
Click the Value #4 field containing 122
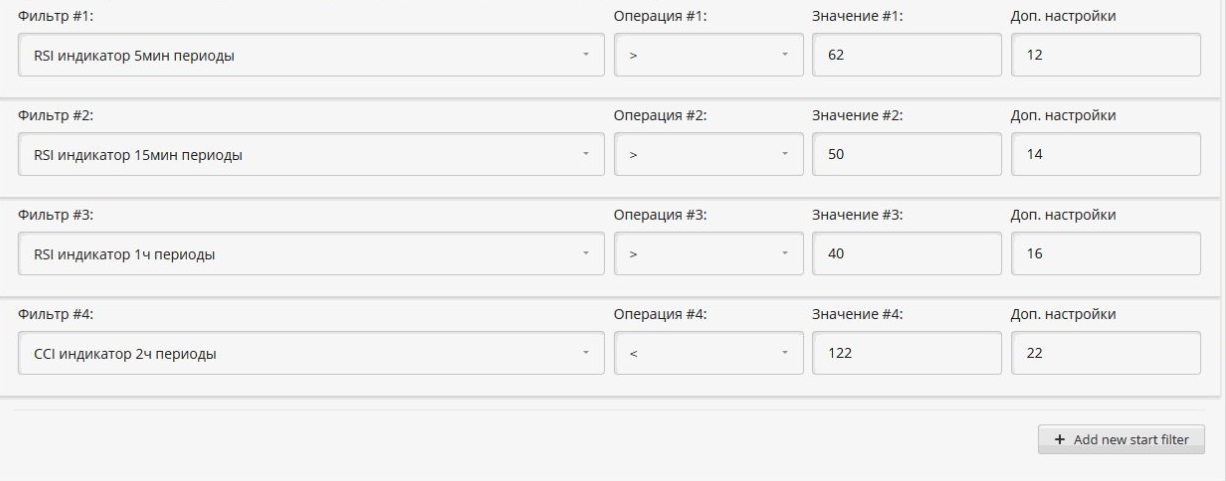tap(906, 353)
